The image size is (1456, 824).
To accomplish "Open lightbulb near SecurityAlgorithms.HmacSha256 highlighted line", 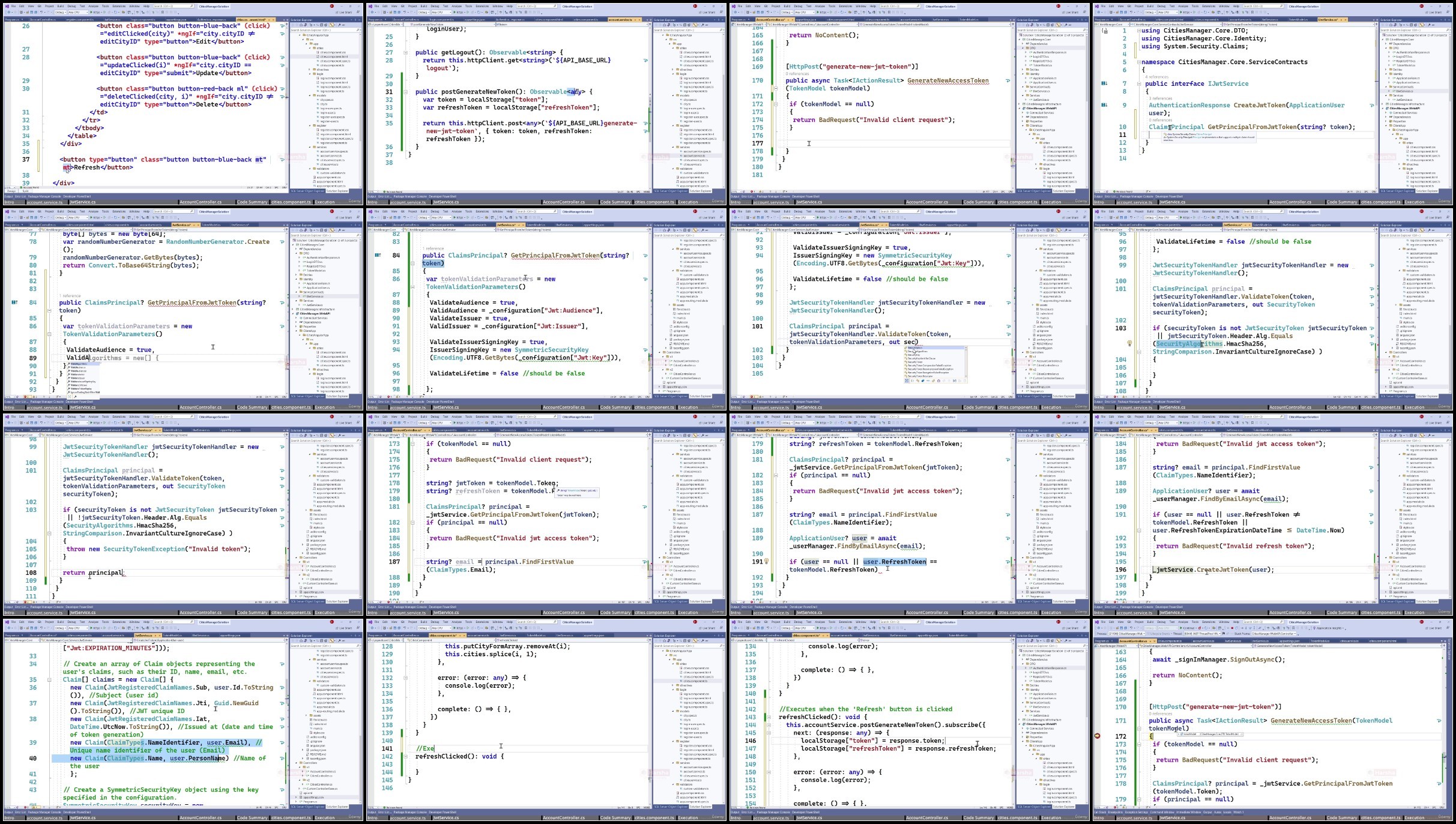I will pyautogui.click(x=1129, y=344).
